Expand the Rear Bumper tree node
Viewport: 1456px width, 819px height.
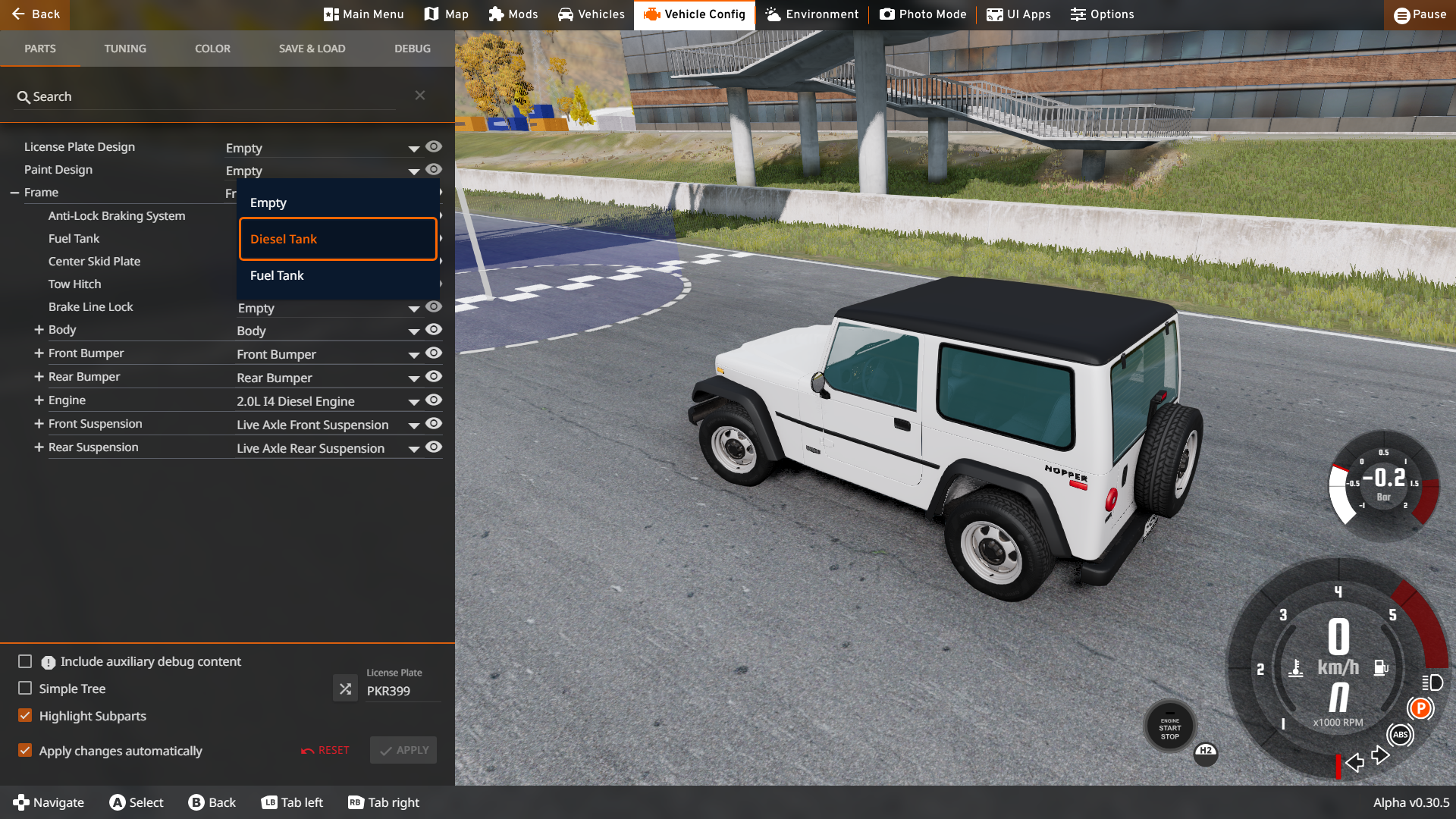(x=39, y=377)
